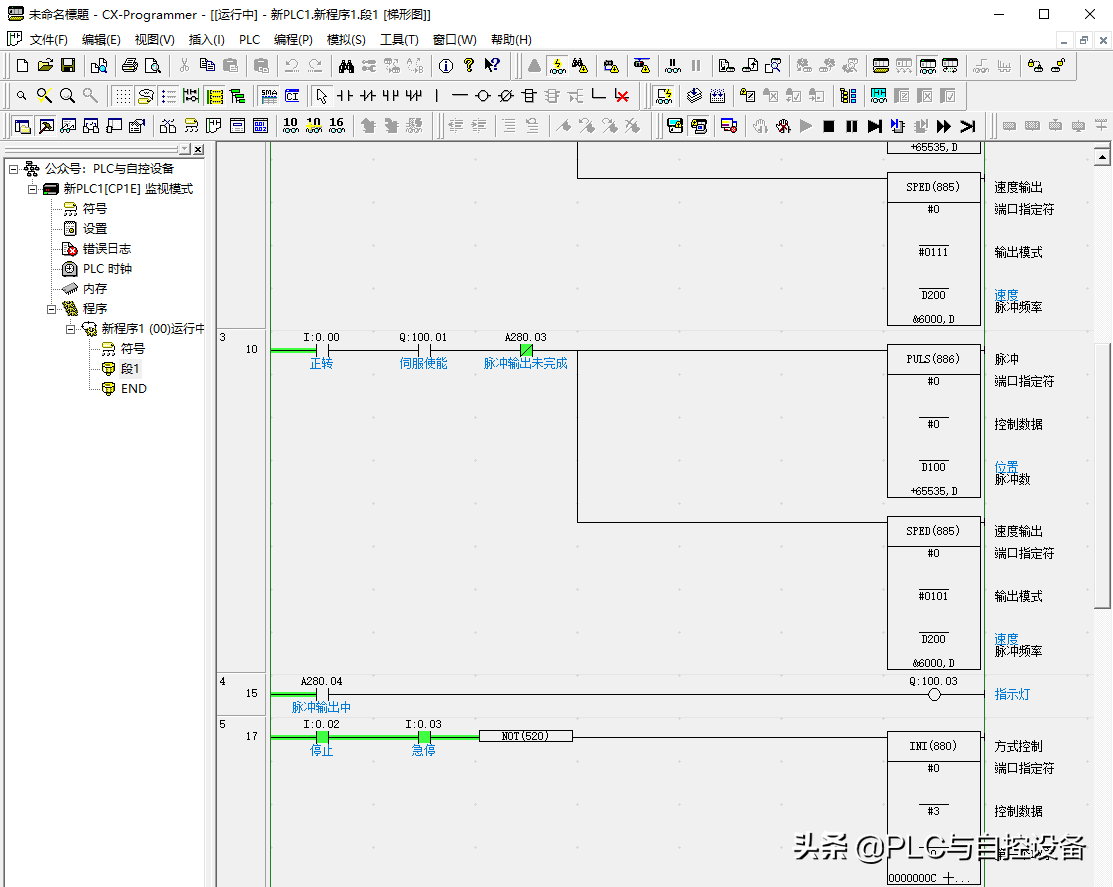Image resolution: width=1113 pixels, height=887 pixels.
Task: Click the red X delete line tool
Action: (x=622, y=96)
